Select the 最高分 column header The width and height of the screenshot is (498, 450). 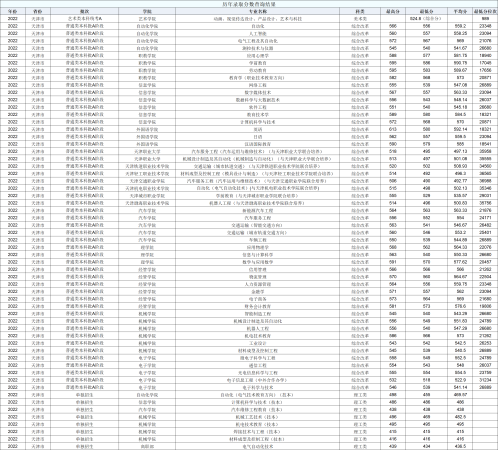(x=393, y=11)
